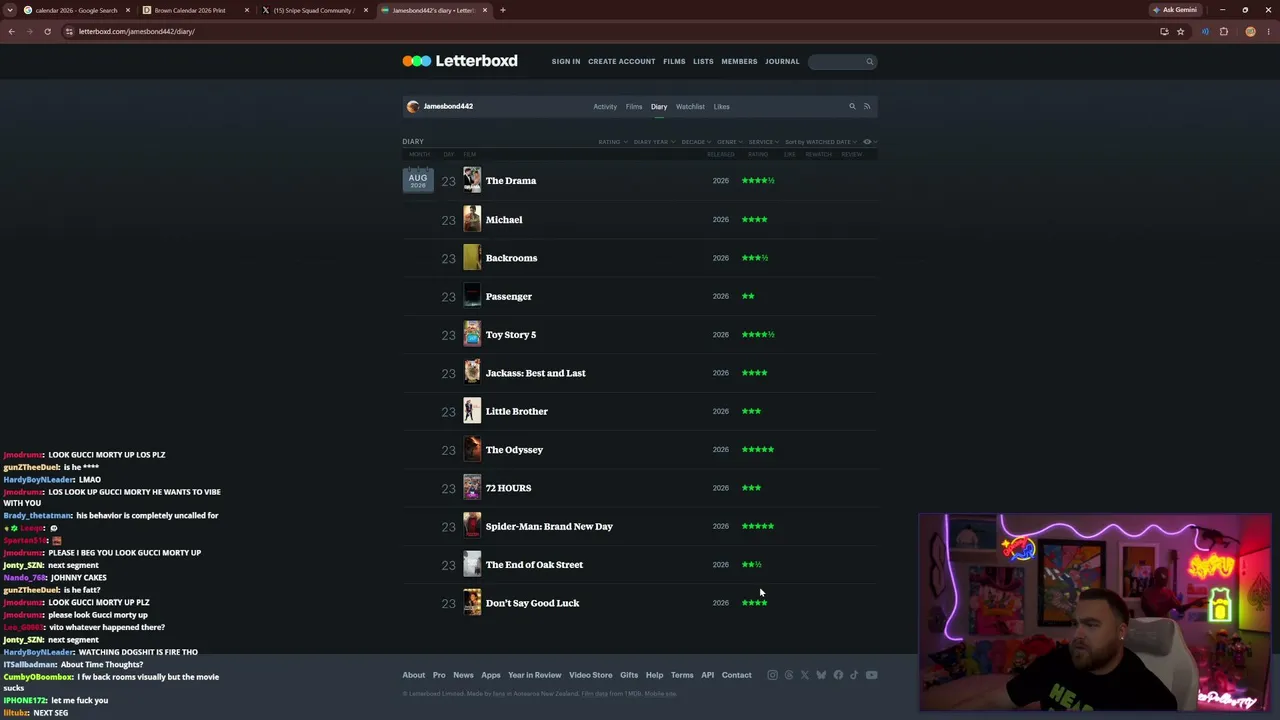Screen dimensions: 1280x720
Task: Click CREATE ACCOUNT in the header
Action: [622, 62]
